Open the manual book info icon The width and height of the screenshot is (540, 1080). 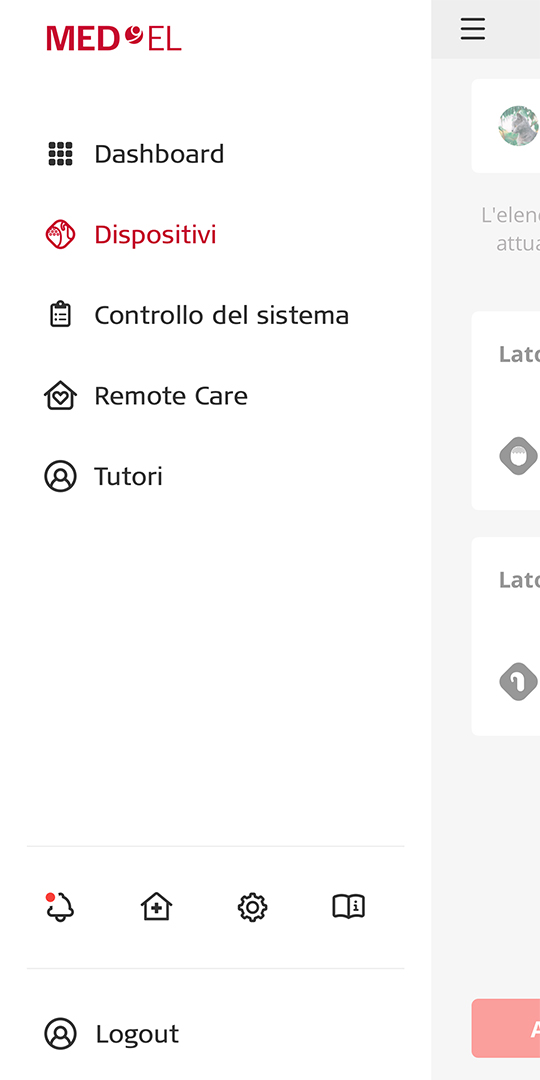click(349, 907)
